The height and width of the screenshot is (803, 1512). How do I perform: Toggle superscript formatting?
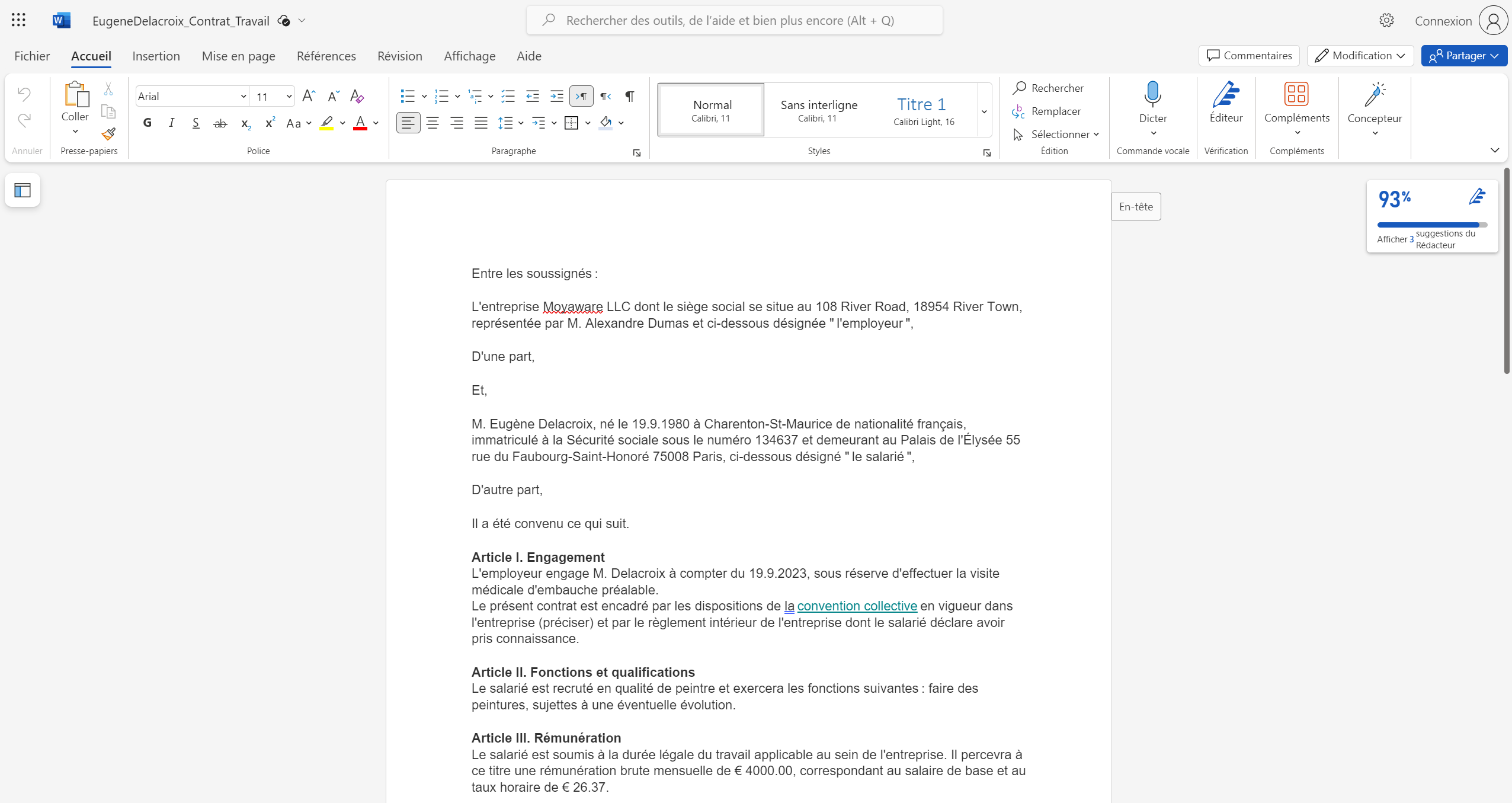[x=270, y=123]
